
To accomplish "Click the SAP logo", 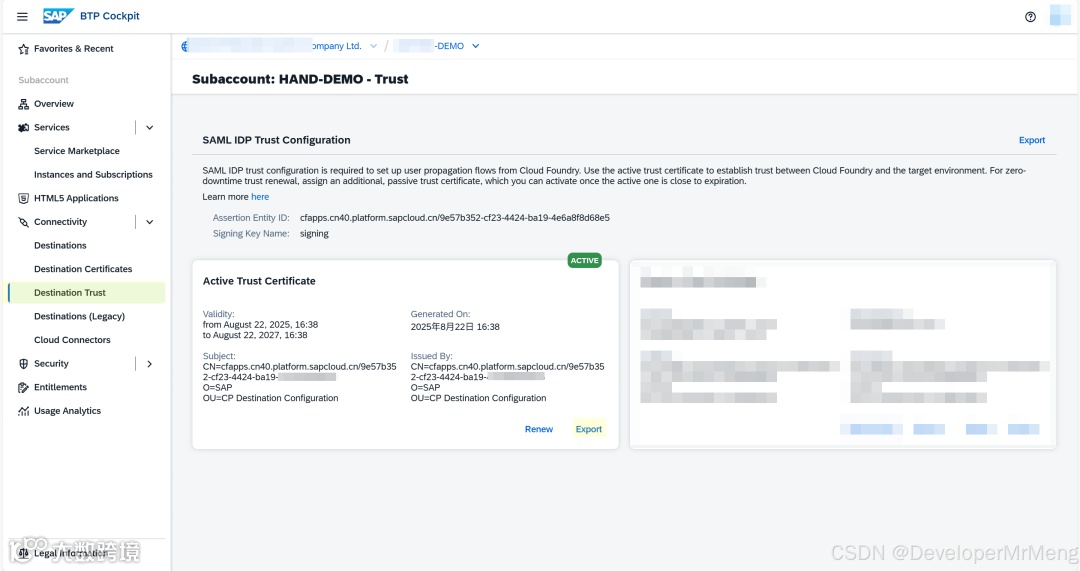I will click(58, 16).
